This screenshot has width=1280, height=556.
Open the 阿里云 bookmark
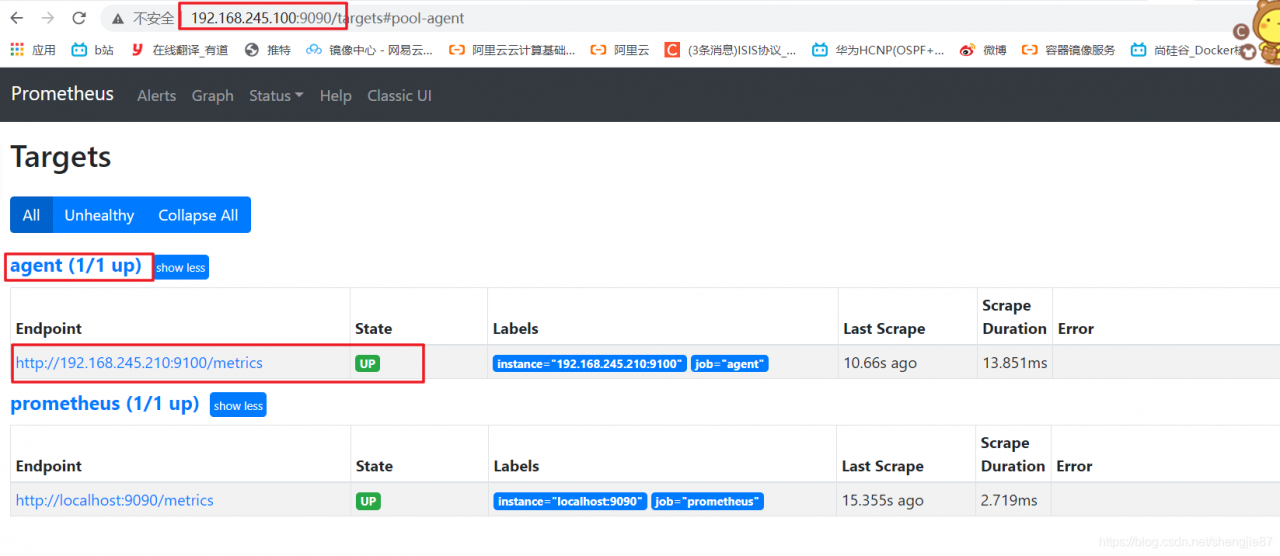(619, 49)
